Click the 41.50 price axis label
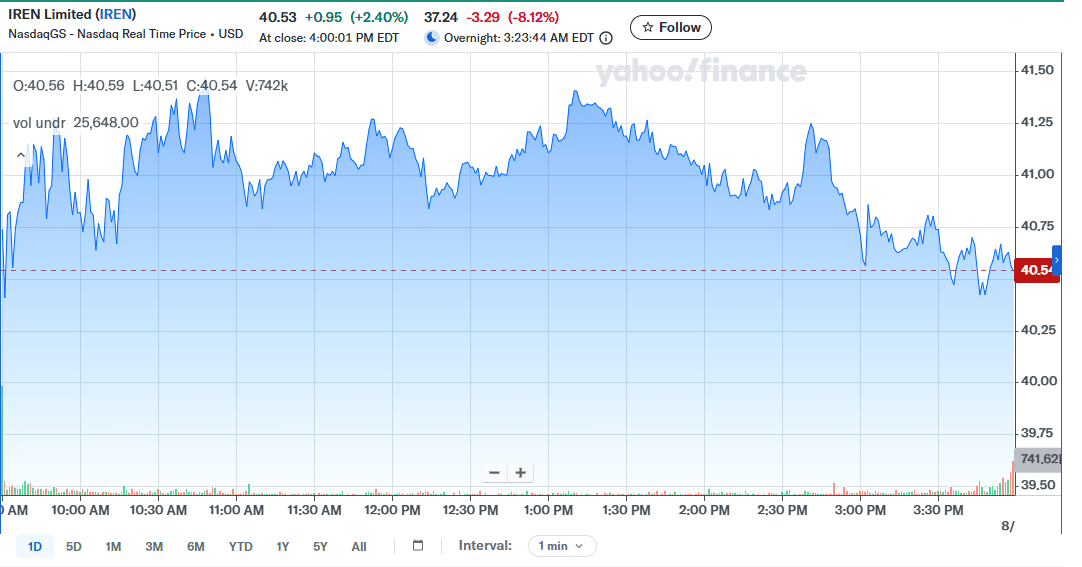The width and height of the screenshot is (1082, 567). (x=1037, y=70)
